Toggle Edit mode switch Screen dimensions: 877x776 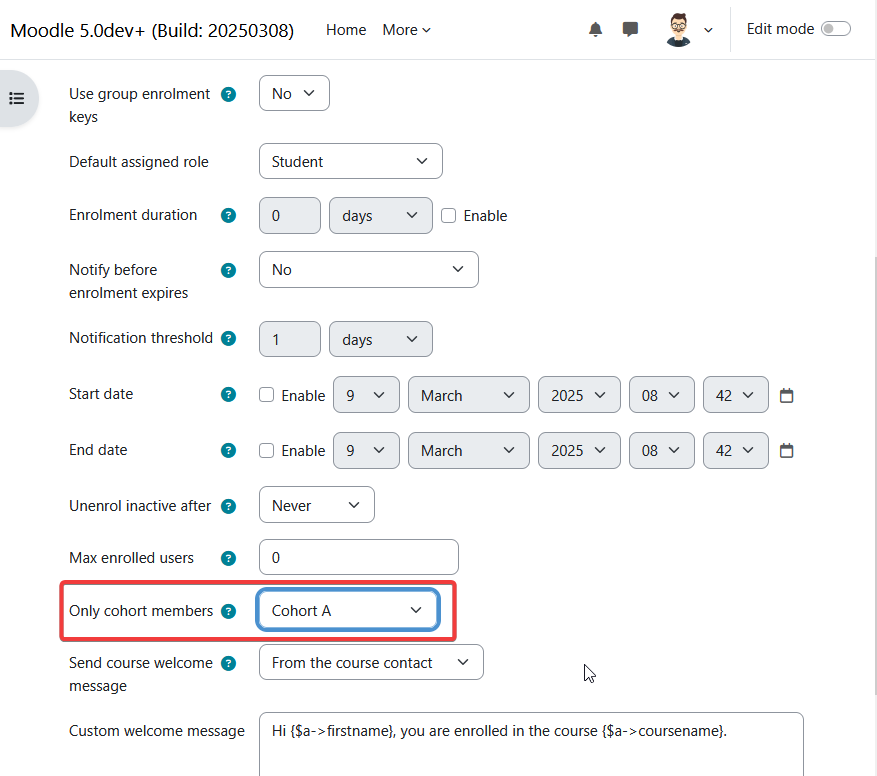(836, 29)
